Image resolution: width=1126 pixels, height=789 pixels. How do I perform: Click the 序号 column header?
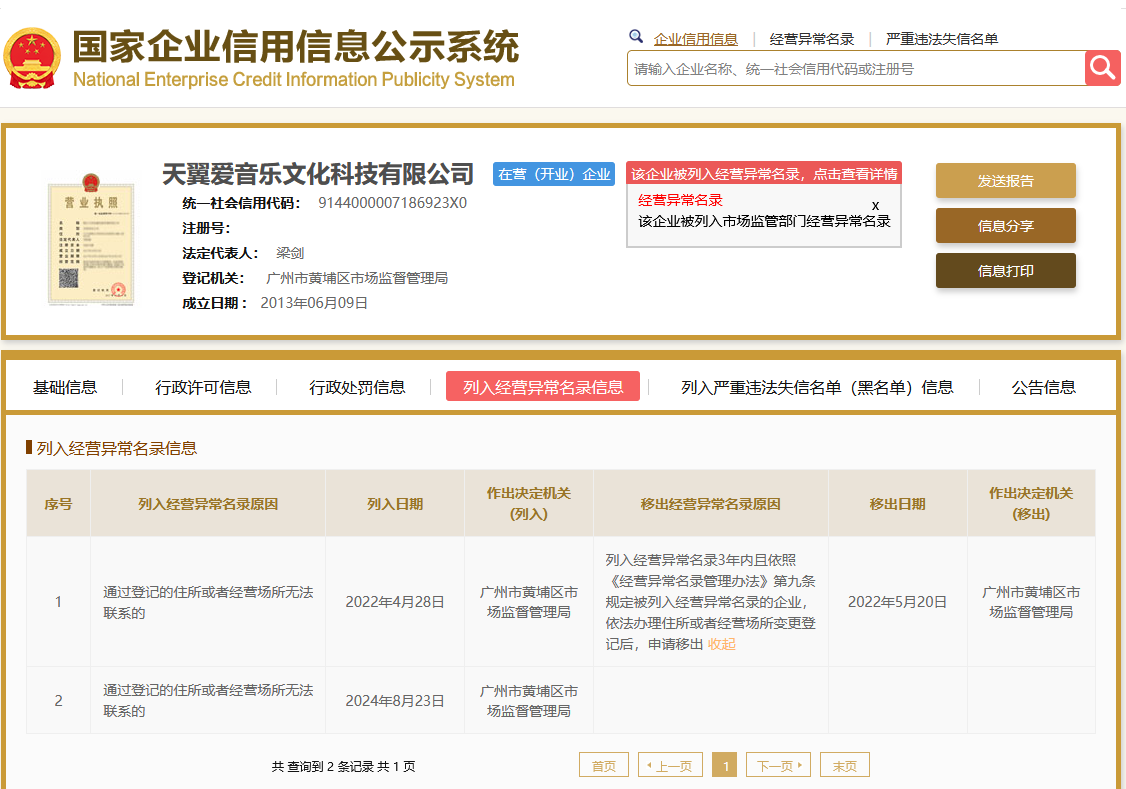pyautogui.click(x=58, y=504)
